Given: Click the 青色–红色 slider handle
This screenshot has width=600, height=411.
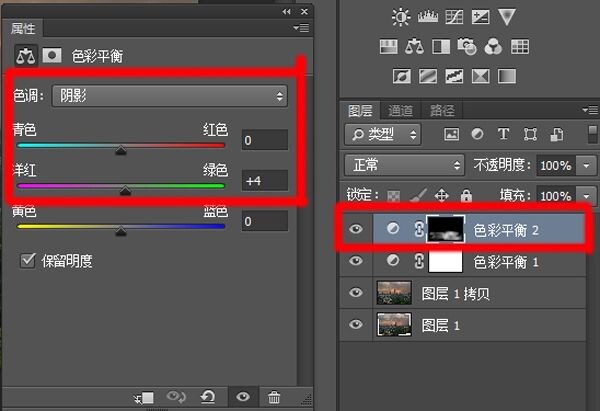Looking at the screenshot, I should tap(121, 150).
